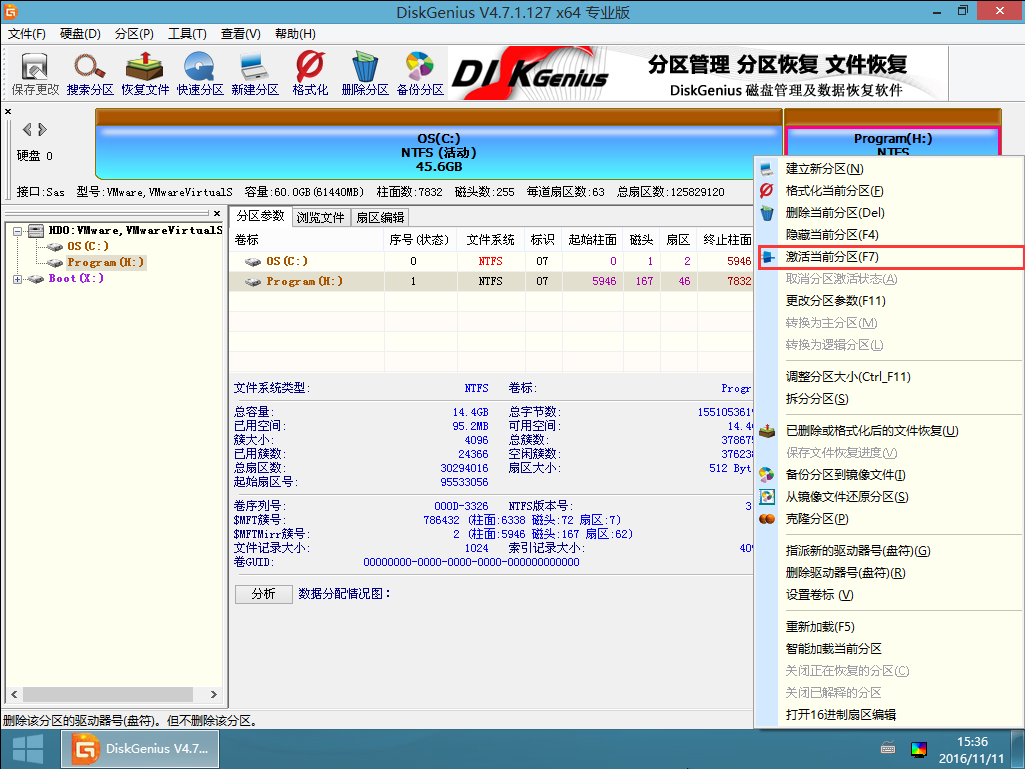This screenshot has height=769, width=1025.
Task: Close the disk map panel with X
Action: coord(8,112)
